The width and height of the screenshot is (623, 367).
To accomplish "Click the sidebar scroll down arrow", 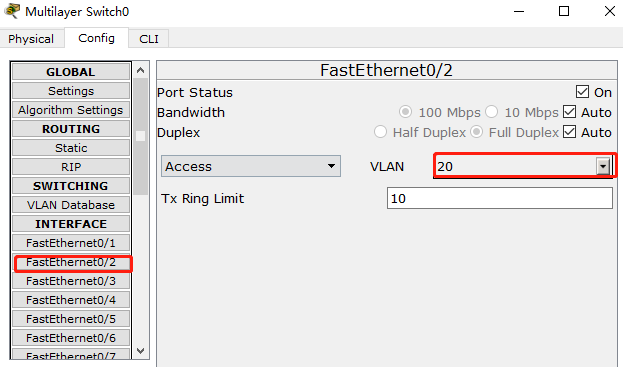I will coord(140,351).
